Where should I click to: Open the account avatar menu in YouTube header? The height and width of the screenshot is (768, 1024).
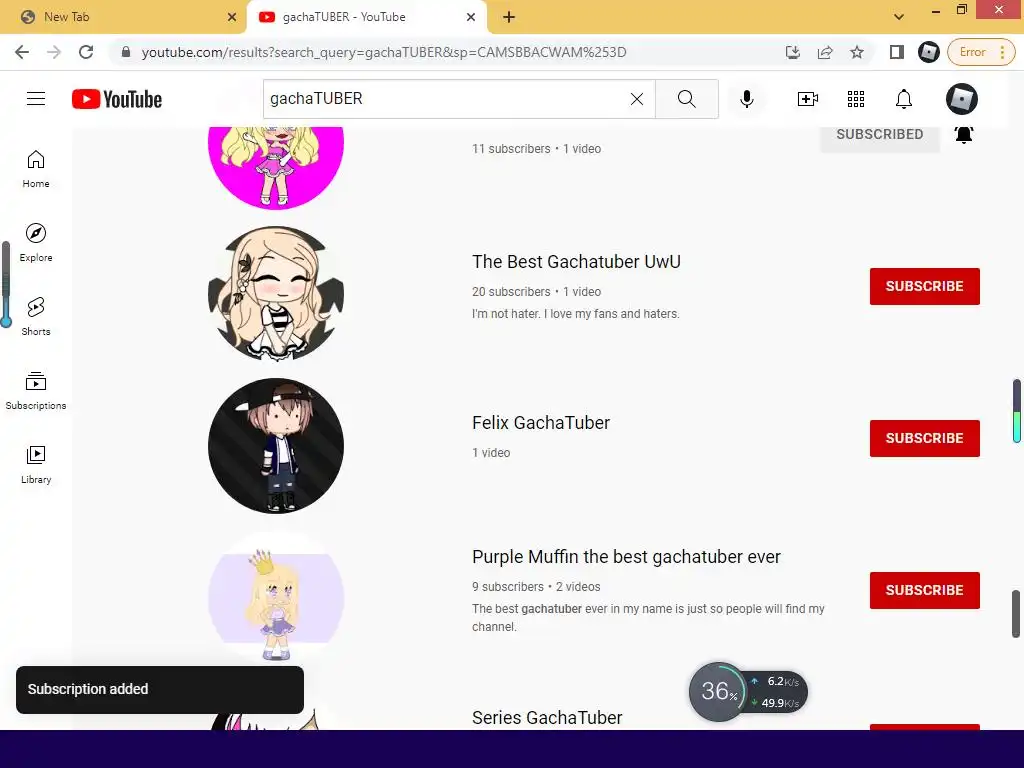[x=961, y=99]
